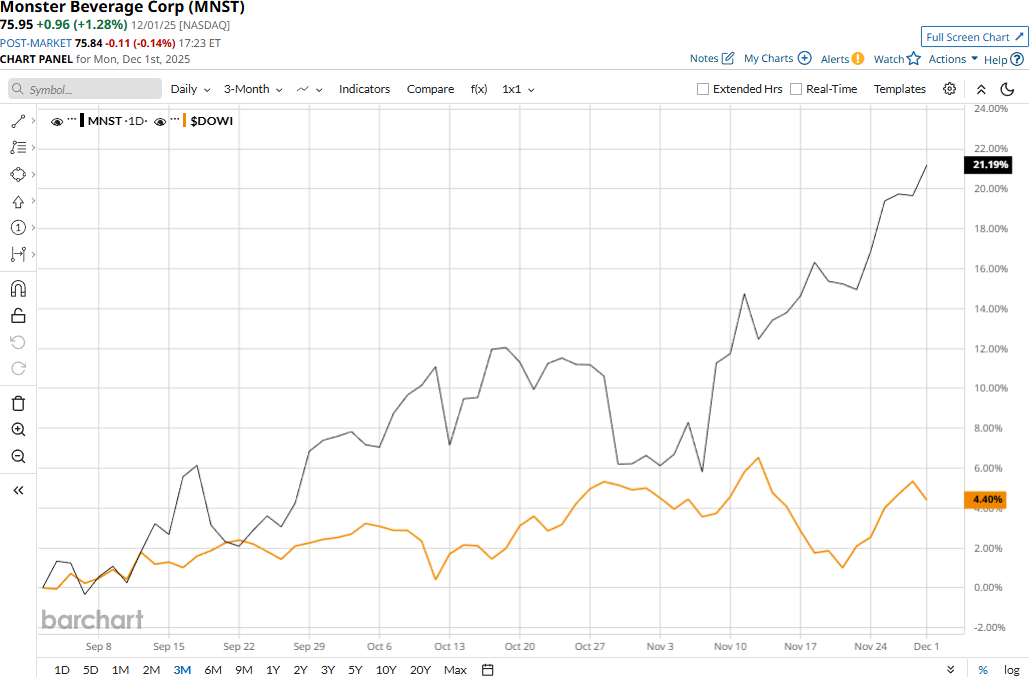The width and height of the screenshot is (1030, 677).
Task: Select the 6M time range
Action: coord(213,670)
